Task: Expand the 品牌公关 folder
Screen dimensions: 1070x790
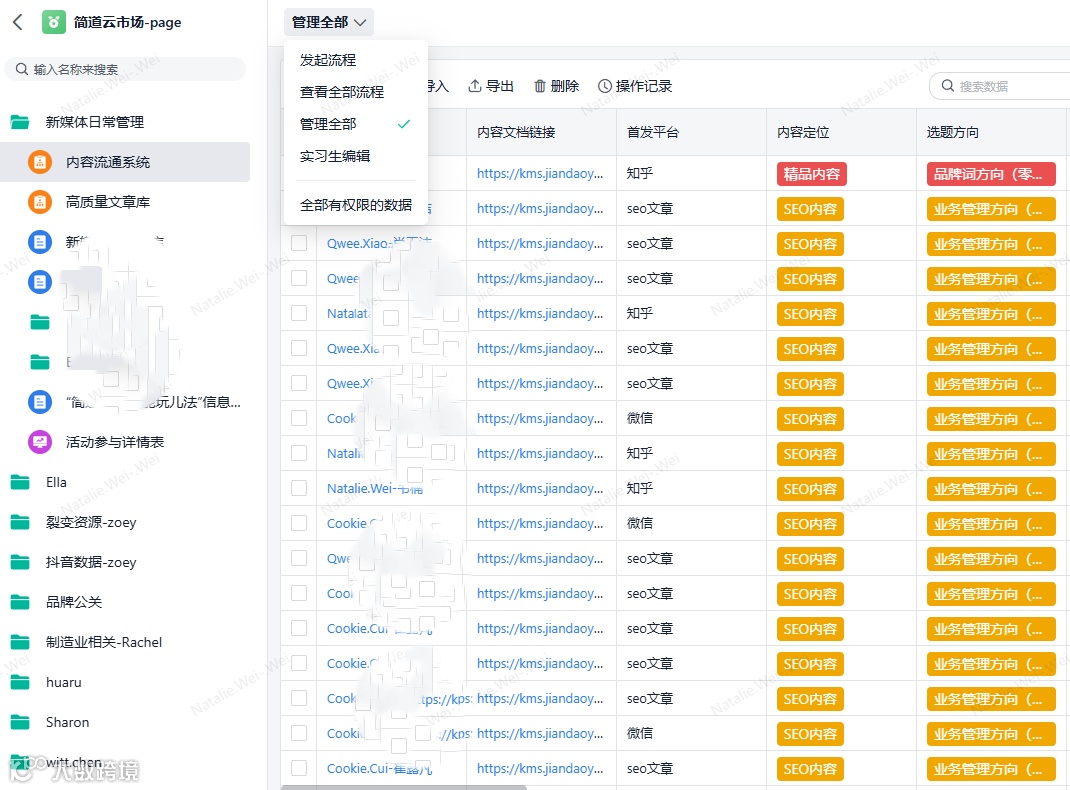Action: point(74,602)
